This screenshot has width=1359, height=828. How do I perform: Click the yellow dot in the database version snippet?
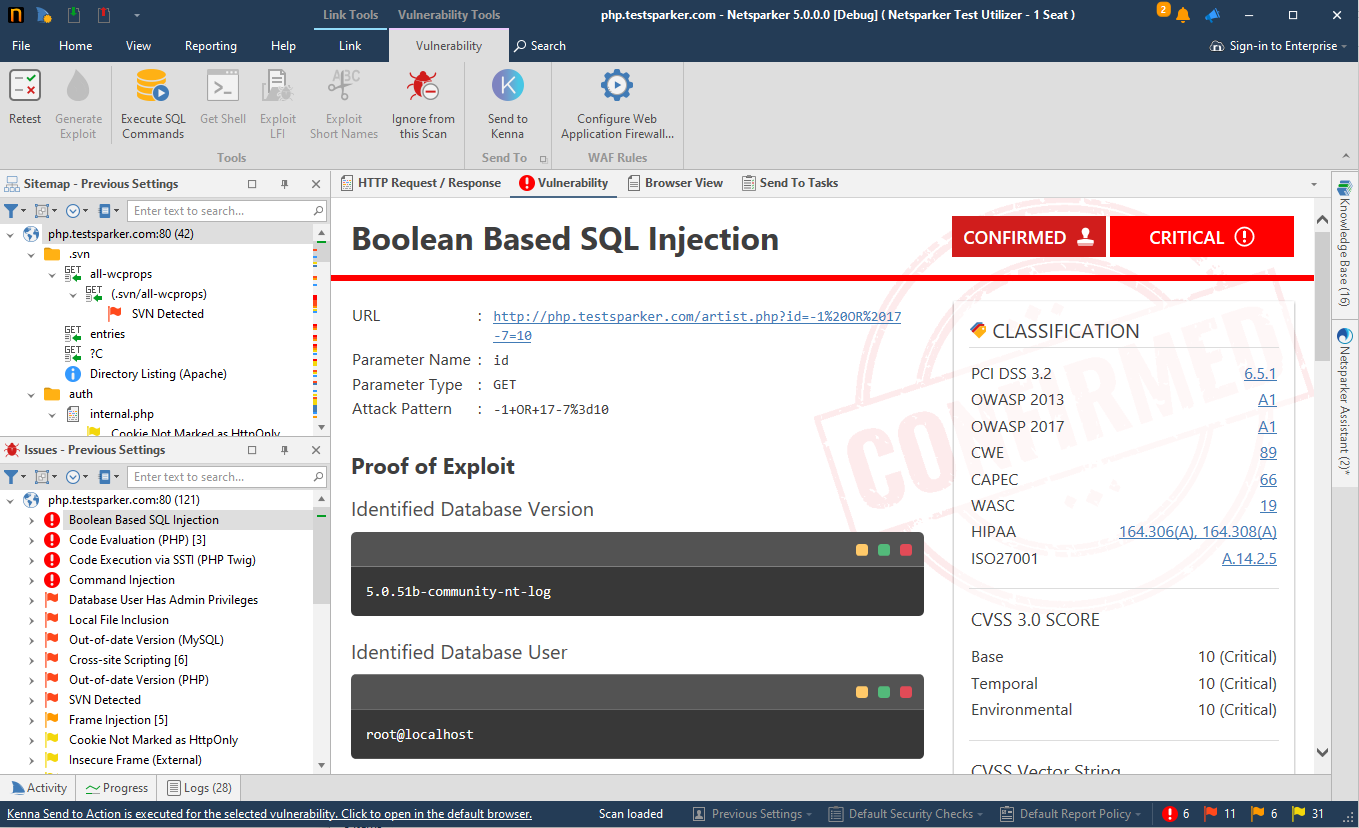861,549
